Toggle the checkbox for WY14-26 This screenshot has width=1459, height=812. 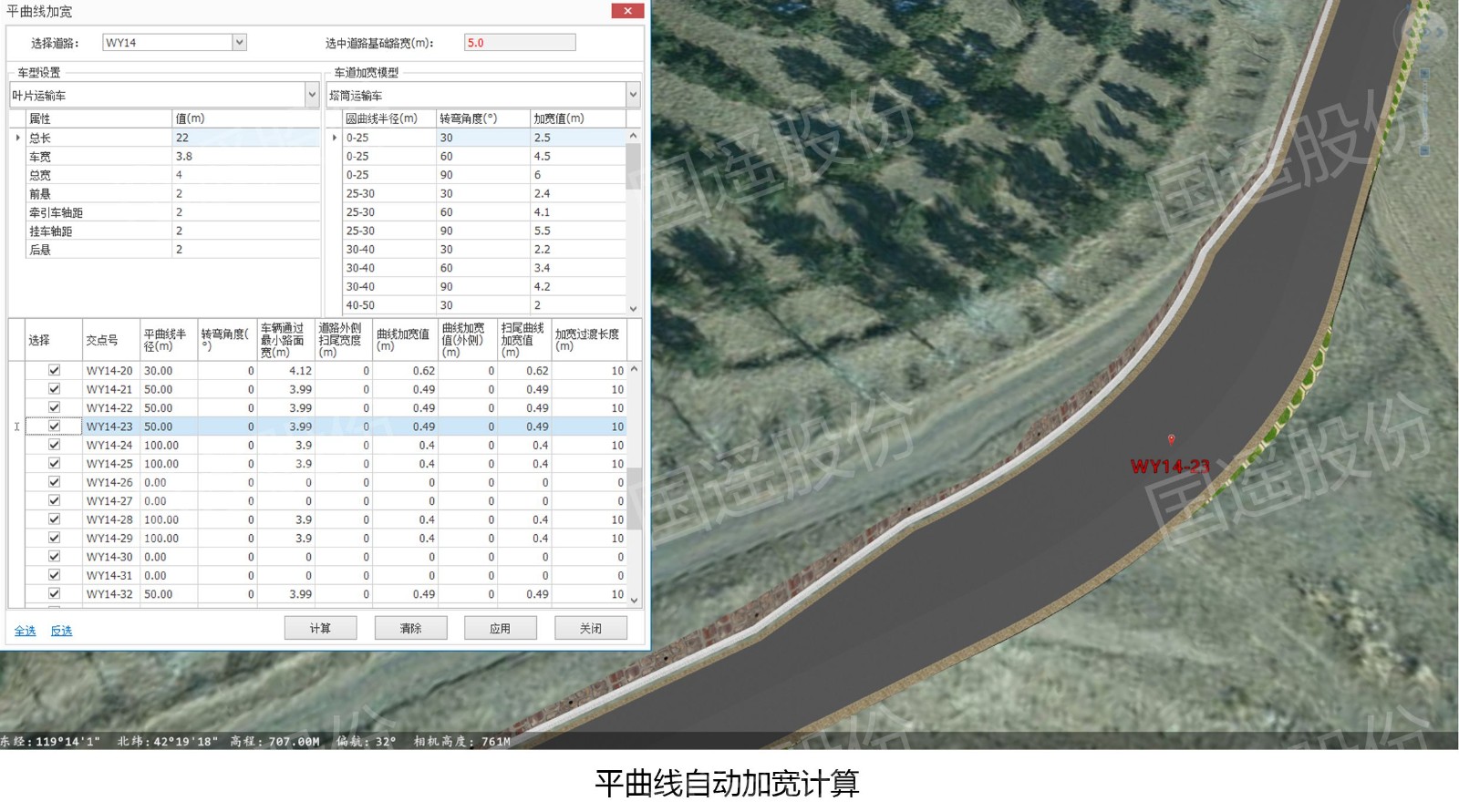(54, 482)
